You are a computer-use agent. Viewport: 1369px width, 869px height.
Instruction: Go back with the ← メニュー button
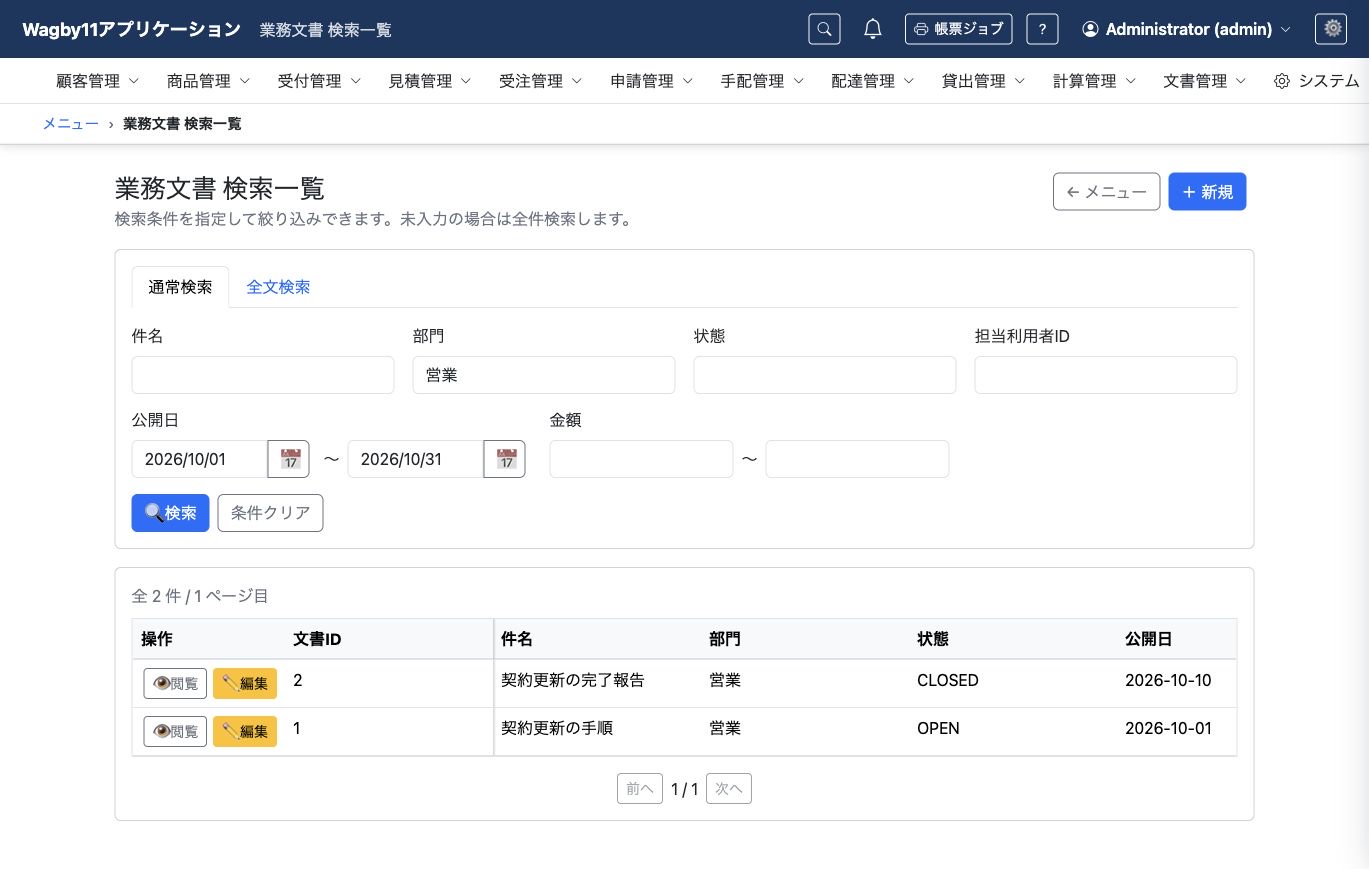tap(1106, 192)
